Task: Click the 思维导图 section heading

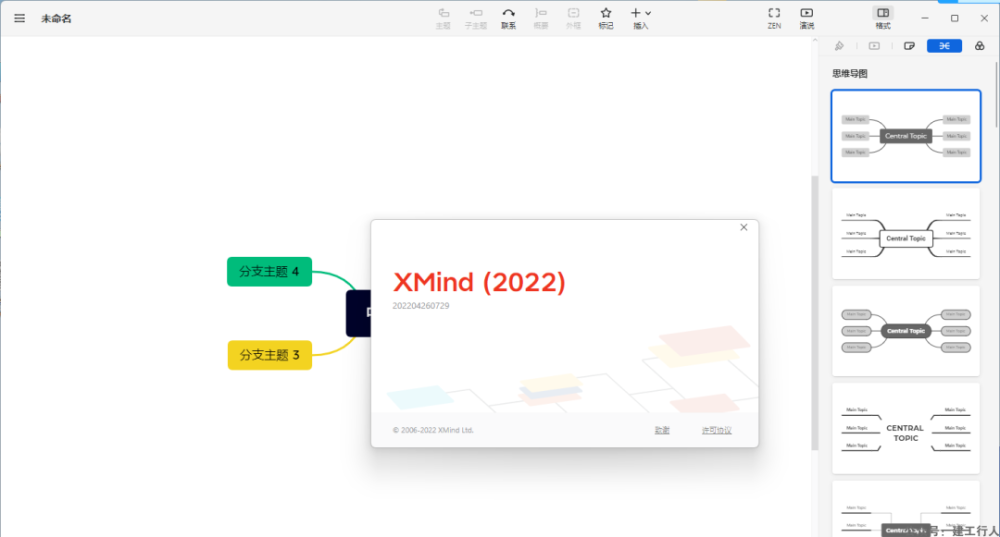Action: pyautogui.click(x=849, y=74)
